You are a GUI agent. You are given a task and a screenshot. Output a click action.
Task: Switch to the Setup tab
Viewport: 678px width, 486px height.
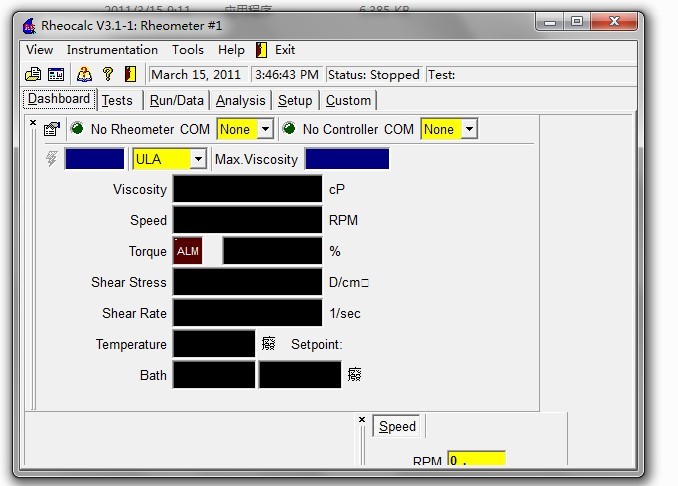coord(295,100)
